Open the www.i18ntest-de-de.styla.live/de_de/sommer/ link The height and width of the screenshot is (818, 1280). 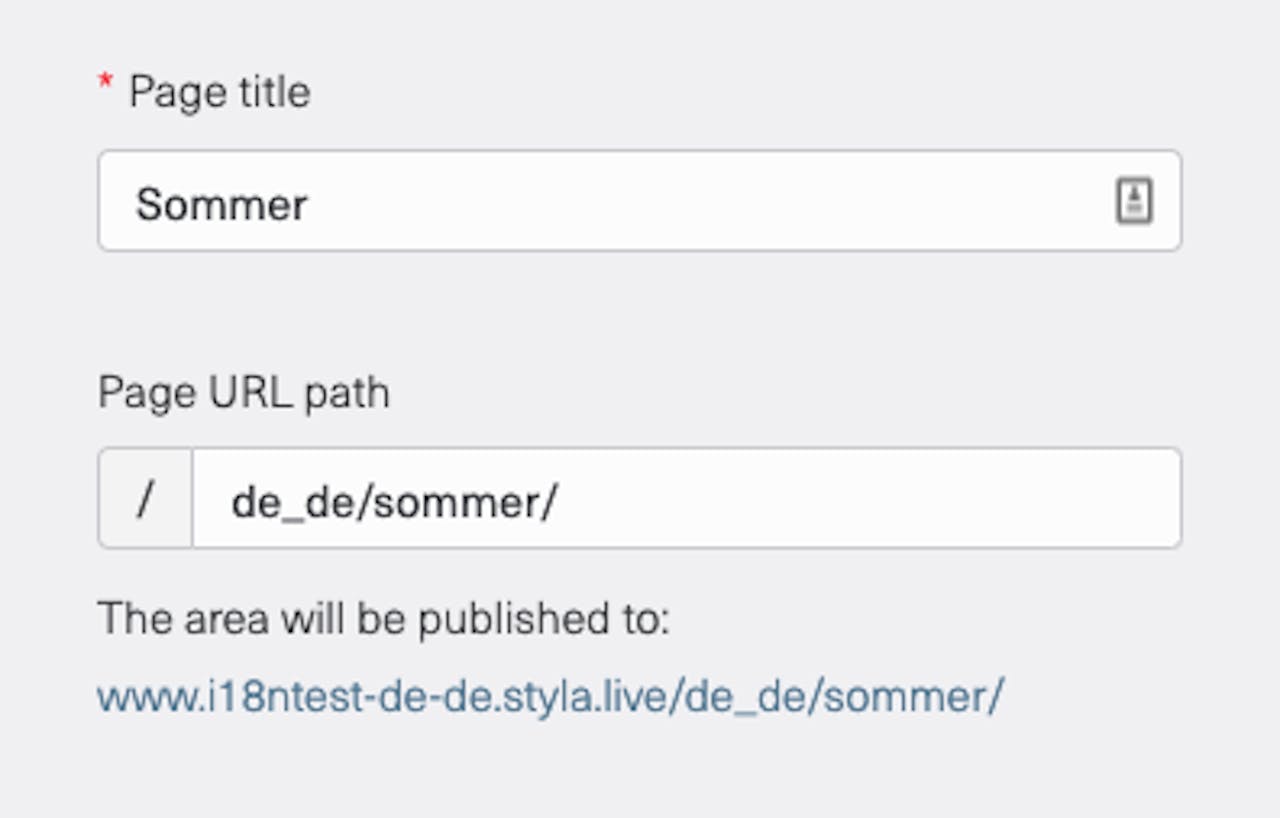(x=550, y=696)
